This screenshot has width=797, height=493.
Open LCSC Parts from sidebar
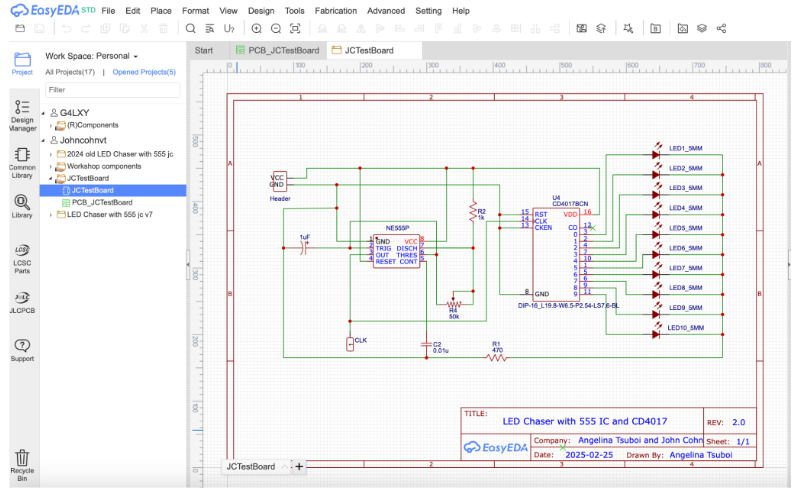click(x=22, y=256)
